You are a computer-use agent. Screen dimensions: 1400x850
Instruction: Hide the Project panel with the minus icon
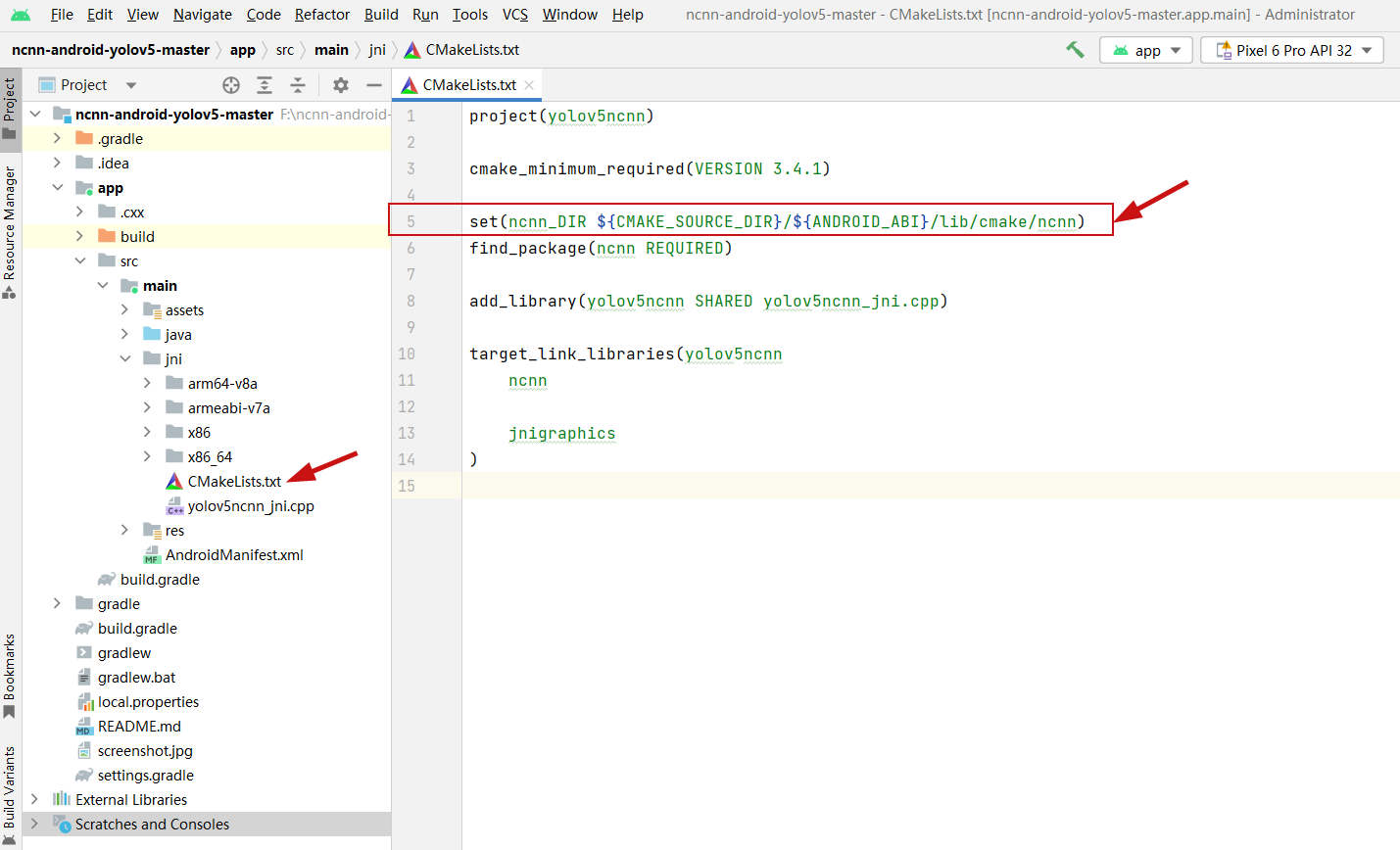coord(374,85)
